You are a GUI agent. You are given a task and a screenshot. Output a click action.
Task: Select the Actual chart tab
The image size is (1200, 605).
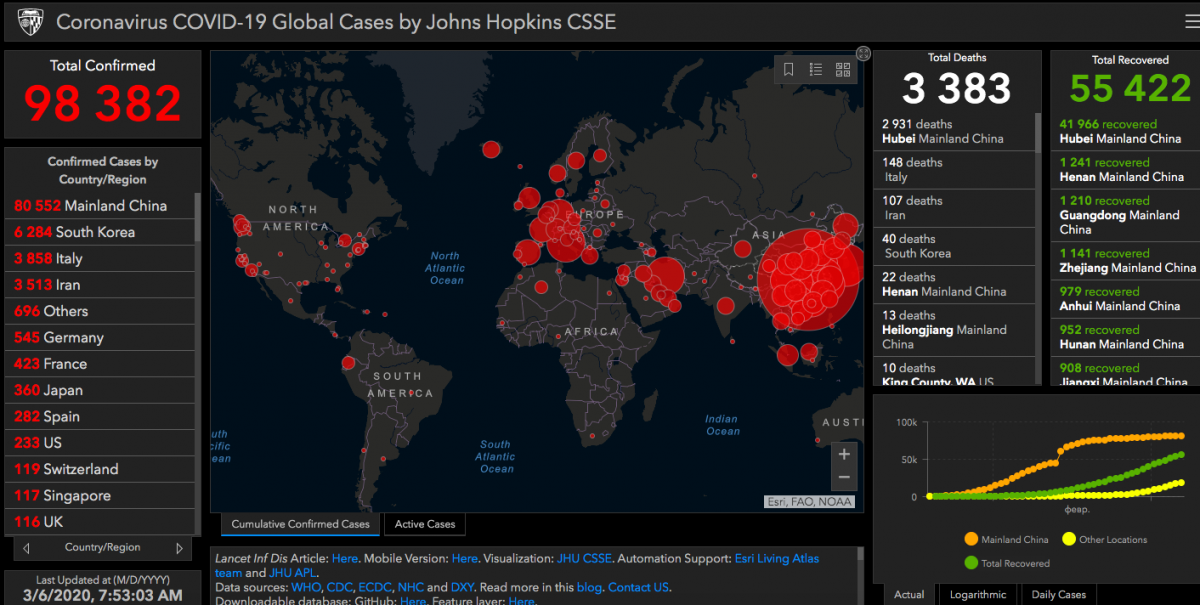tap(909, 594)
